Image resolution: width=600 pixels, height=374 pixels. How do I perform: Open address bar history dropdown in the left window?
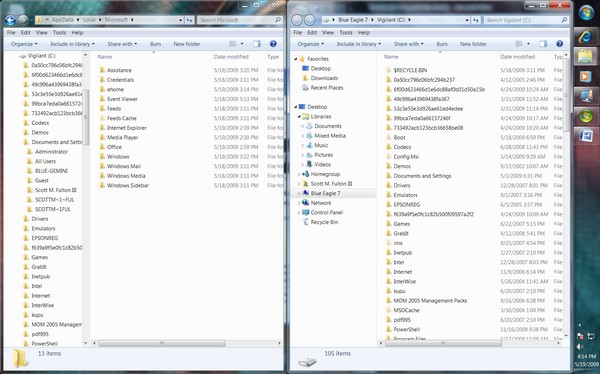[x=181, y=20]
